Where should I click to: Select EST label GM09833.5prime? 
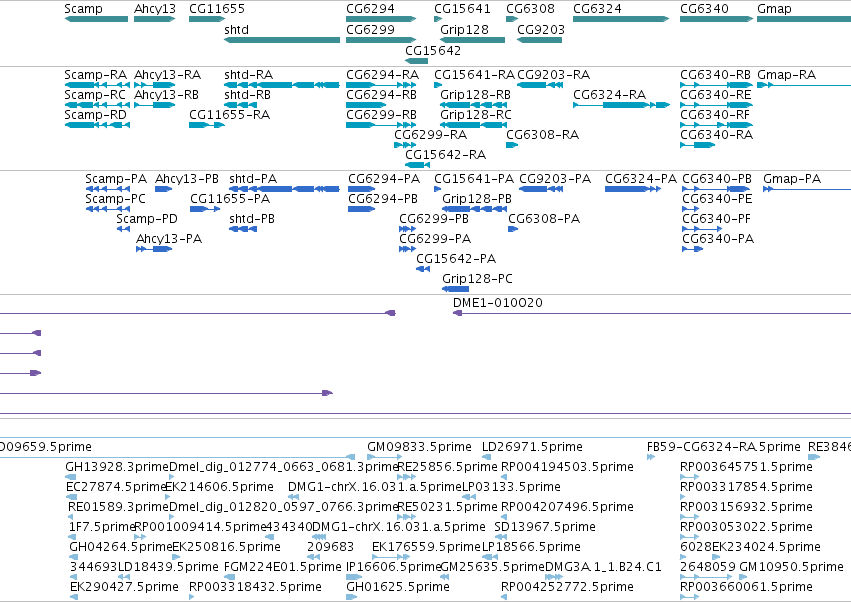coord(419,447)
